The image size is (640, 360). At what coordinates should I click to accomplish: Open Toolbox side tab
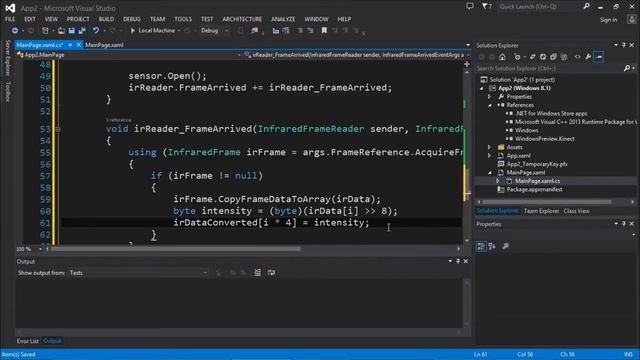[7, 91]
